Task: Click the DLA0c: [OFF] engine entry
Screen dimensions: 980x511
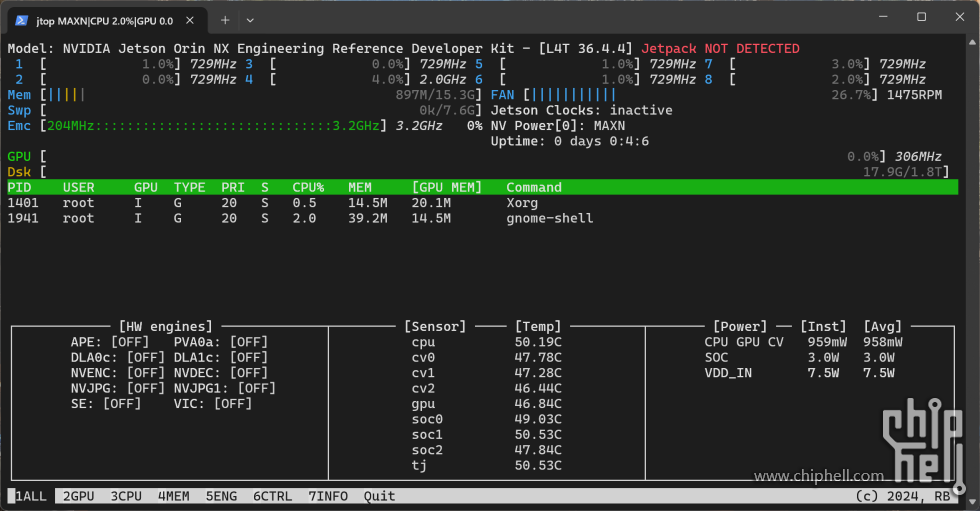Action: coord(118,357)
